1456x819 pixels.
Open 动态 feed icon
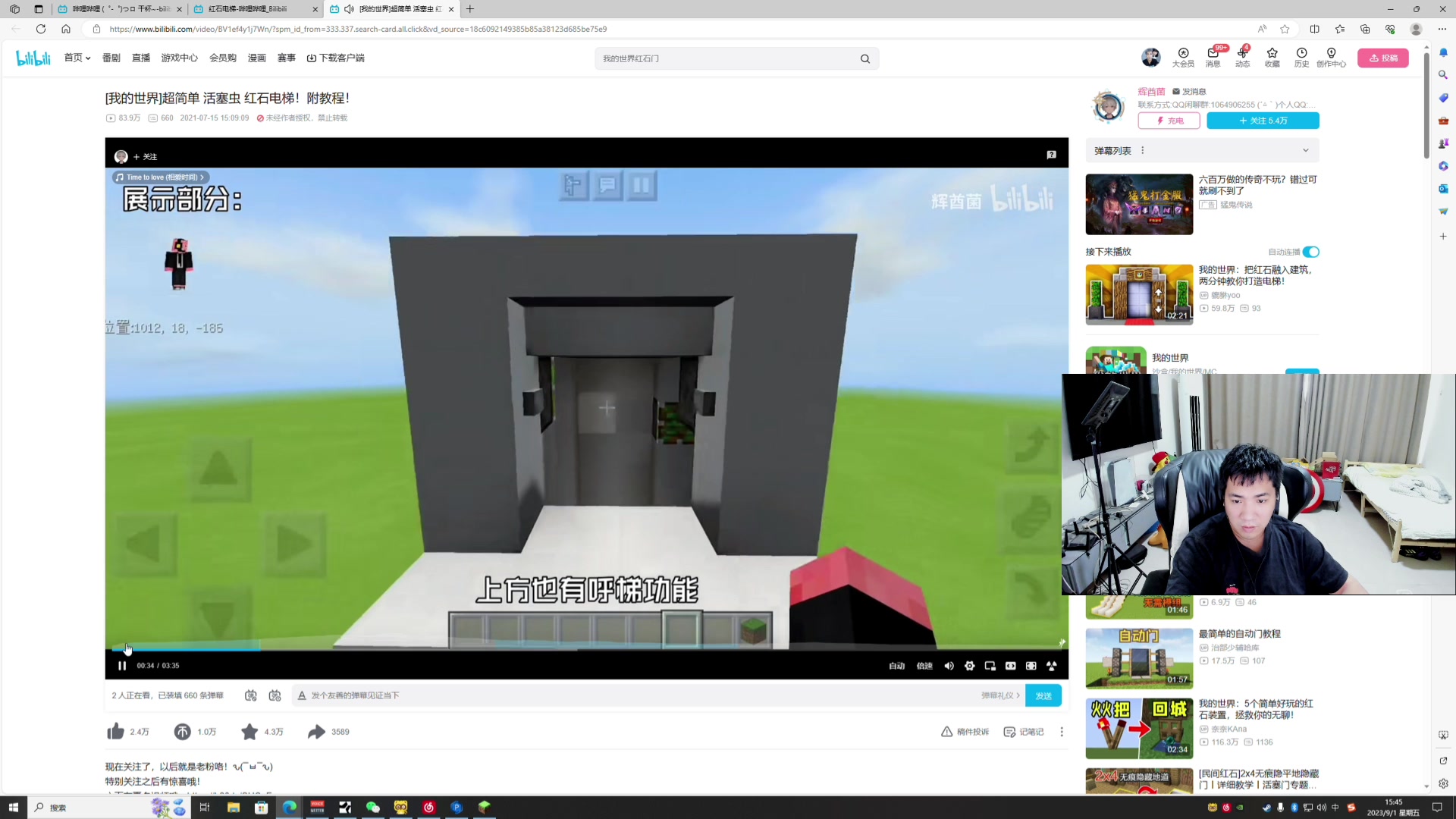[x=1242, y=58]
